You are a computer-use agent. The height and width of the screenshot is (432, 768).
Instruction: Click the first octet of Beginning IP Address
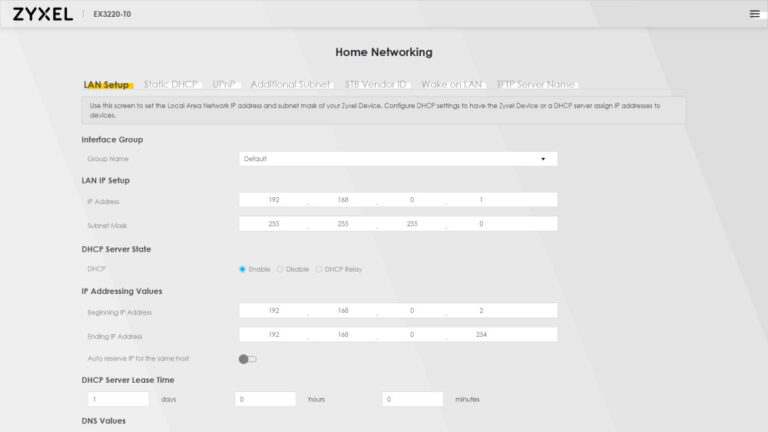click(274, 311)
